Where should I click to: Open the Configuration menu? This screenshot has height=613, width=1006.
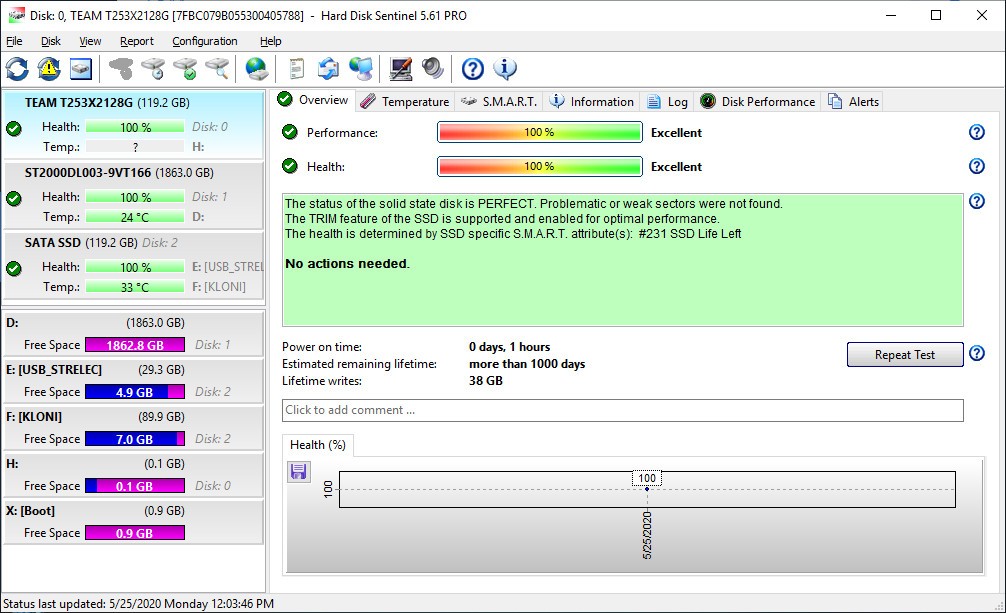click(x=204, y=41)
